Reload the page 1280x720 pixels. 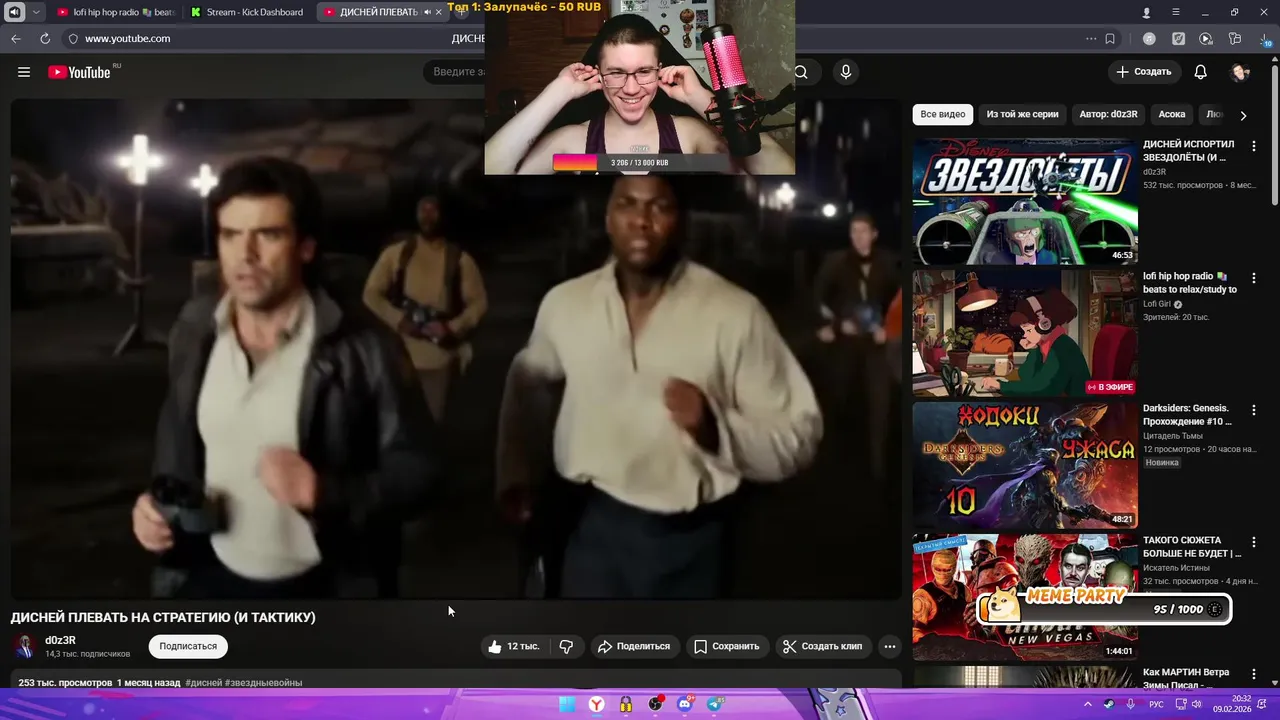pyautogui.click(x=45, y=39)
